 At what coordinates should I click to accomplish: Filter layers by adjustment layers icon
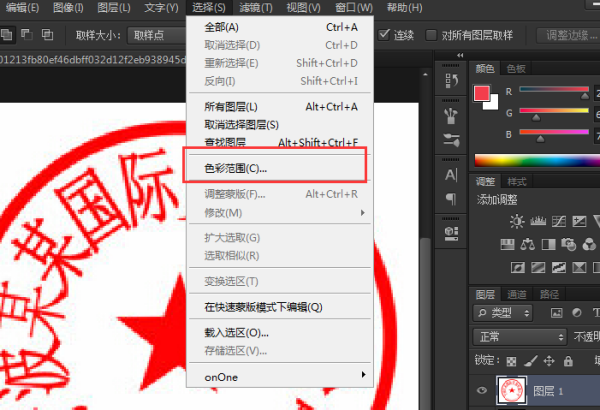[577, 313]
